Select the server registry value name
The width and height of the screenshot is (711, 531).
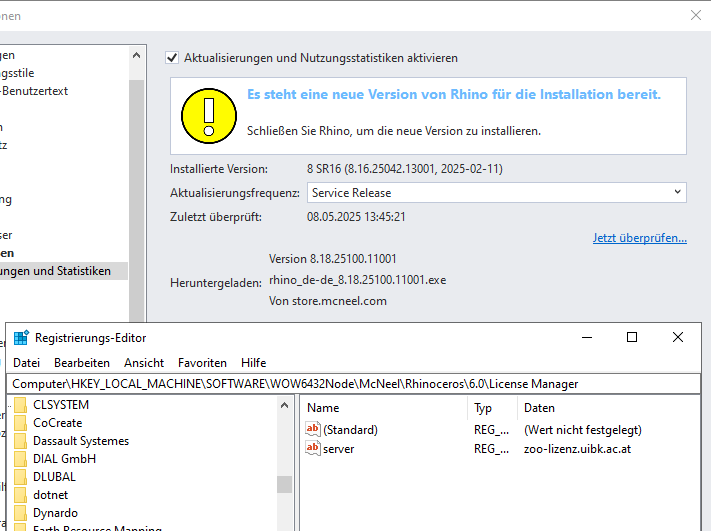tap(338, 449)
